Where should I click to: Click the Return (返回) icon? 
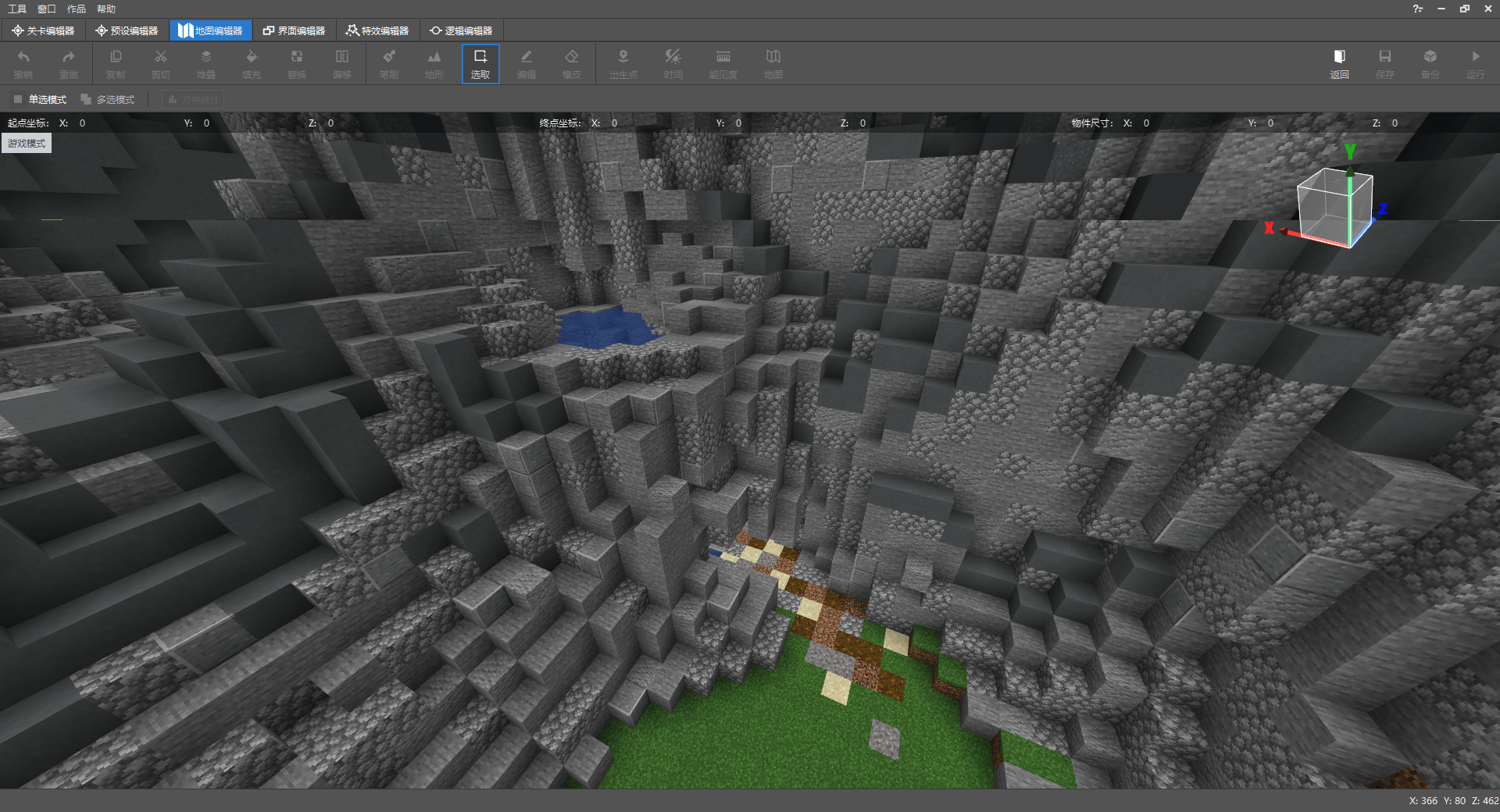pyautogui.click(x=1340, y=64)
